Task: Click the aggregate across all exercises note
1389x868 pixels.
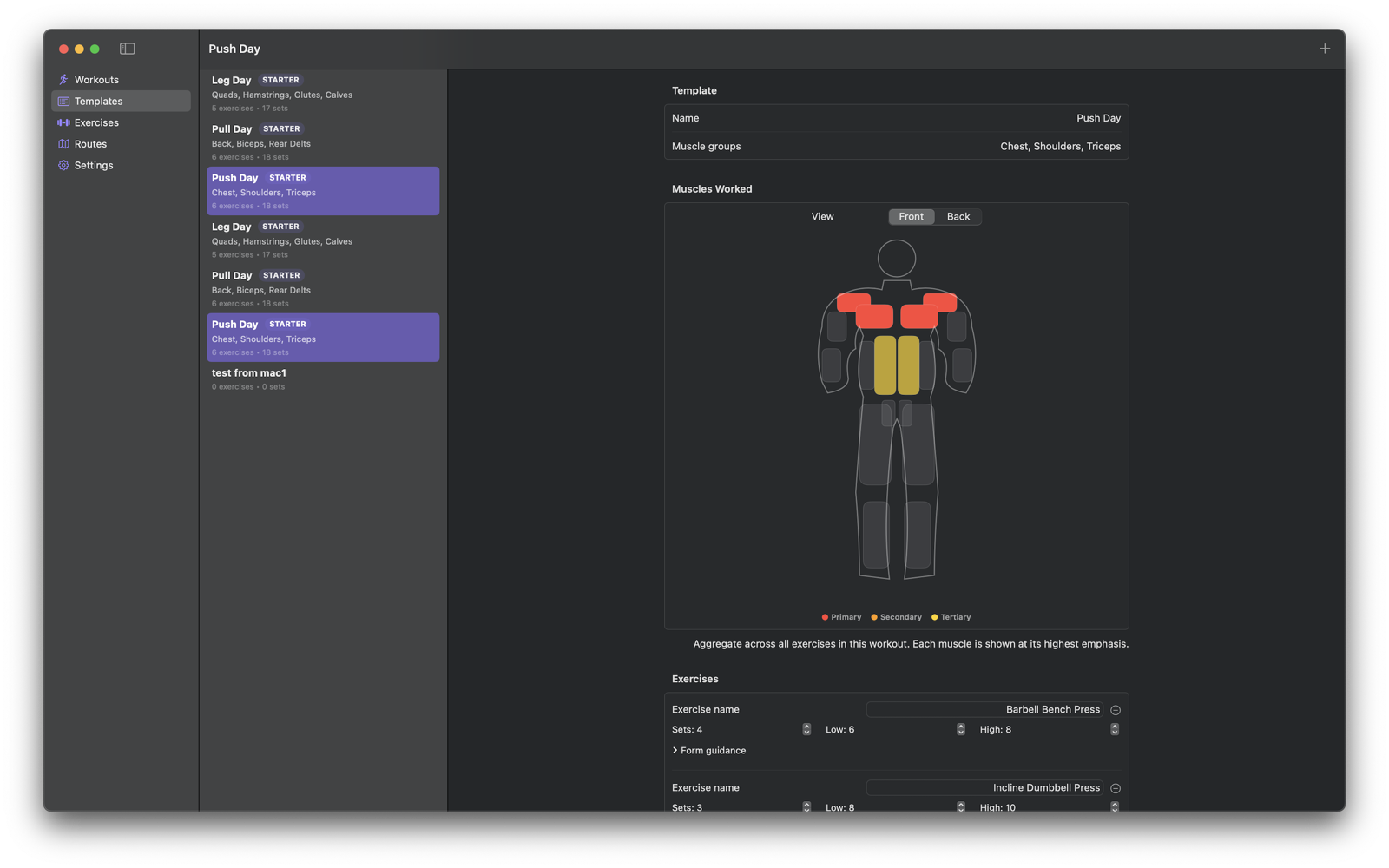Action: (x=911, y=644)
